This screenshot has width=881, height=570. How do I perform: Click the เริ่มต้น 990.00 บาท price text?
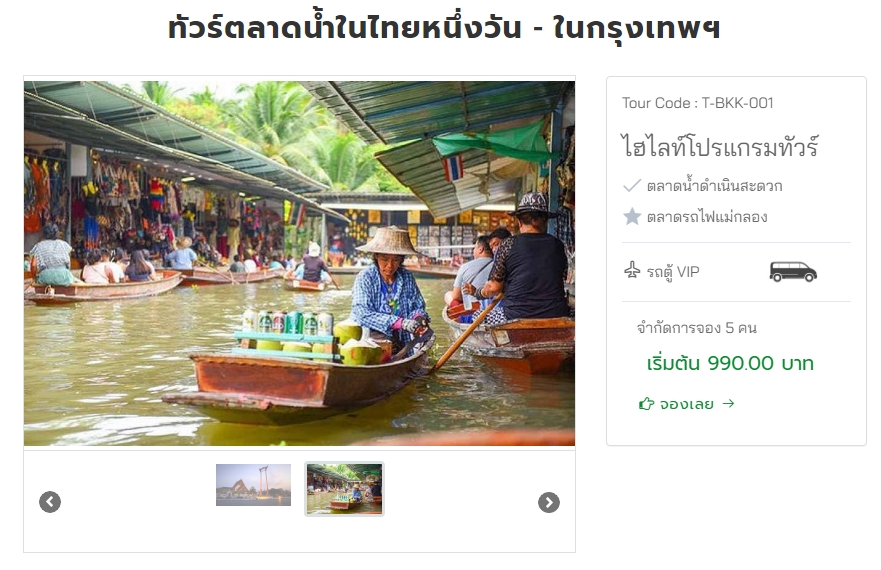click(x=730, y=363)
